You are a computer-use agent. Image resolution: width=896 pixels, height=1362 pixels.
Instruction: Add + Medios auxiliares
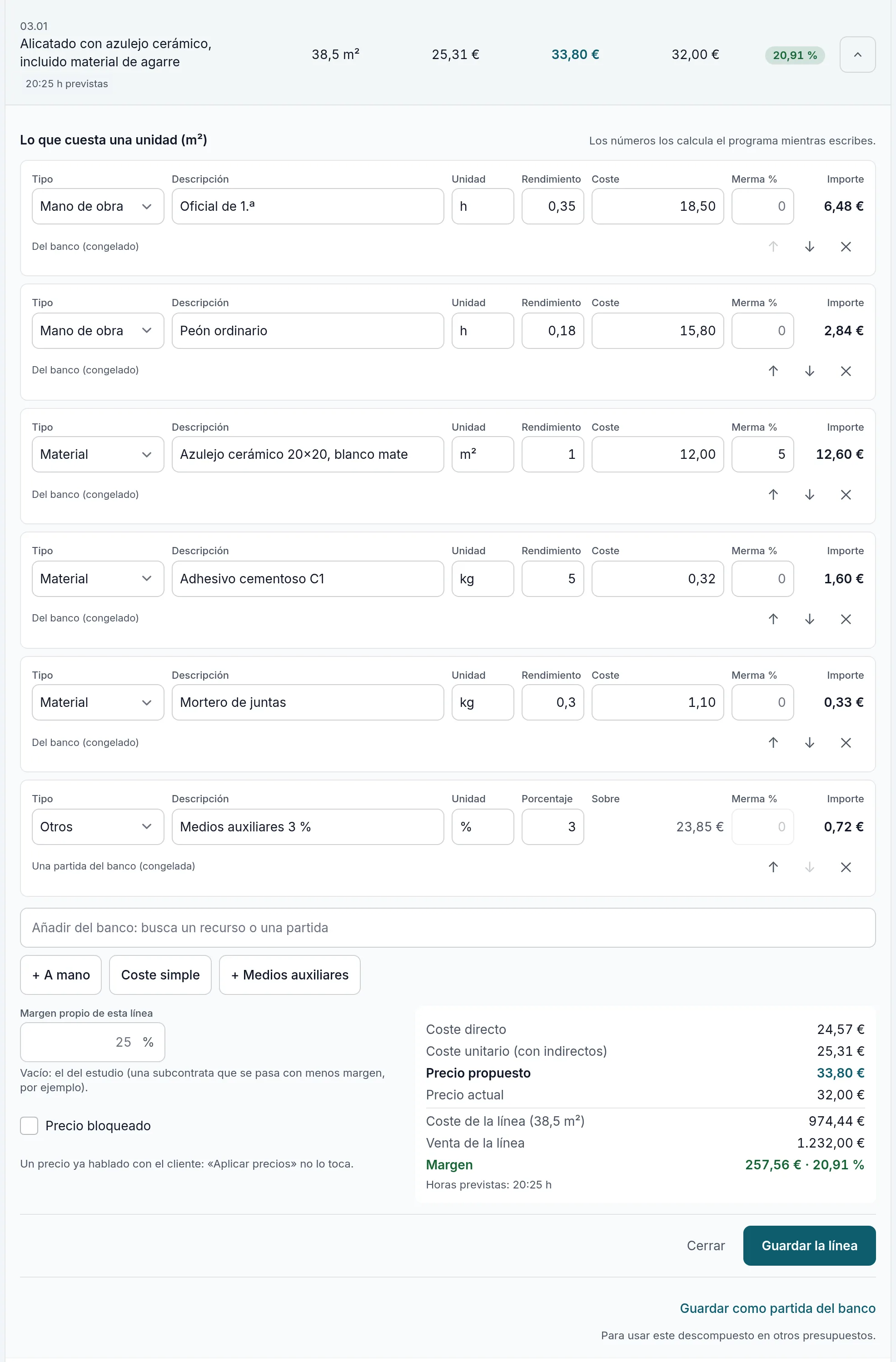[x=290, y=974]
